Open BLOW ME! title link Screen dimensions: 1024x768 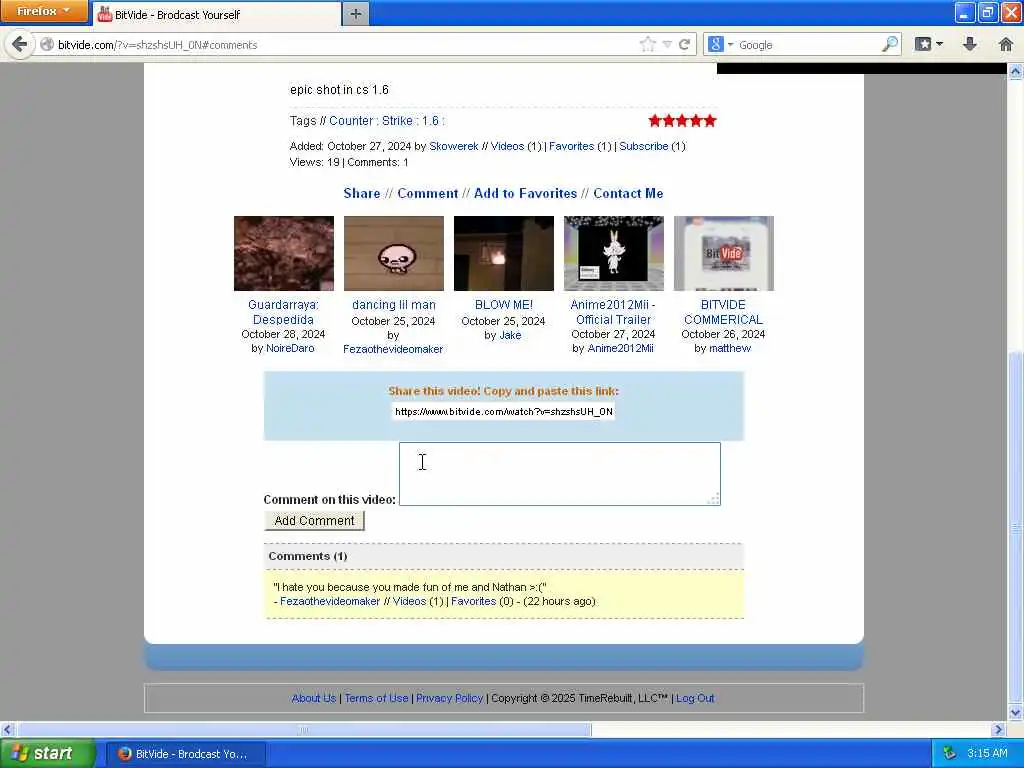point(504,305)
